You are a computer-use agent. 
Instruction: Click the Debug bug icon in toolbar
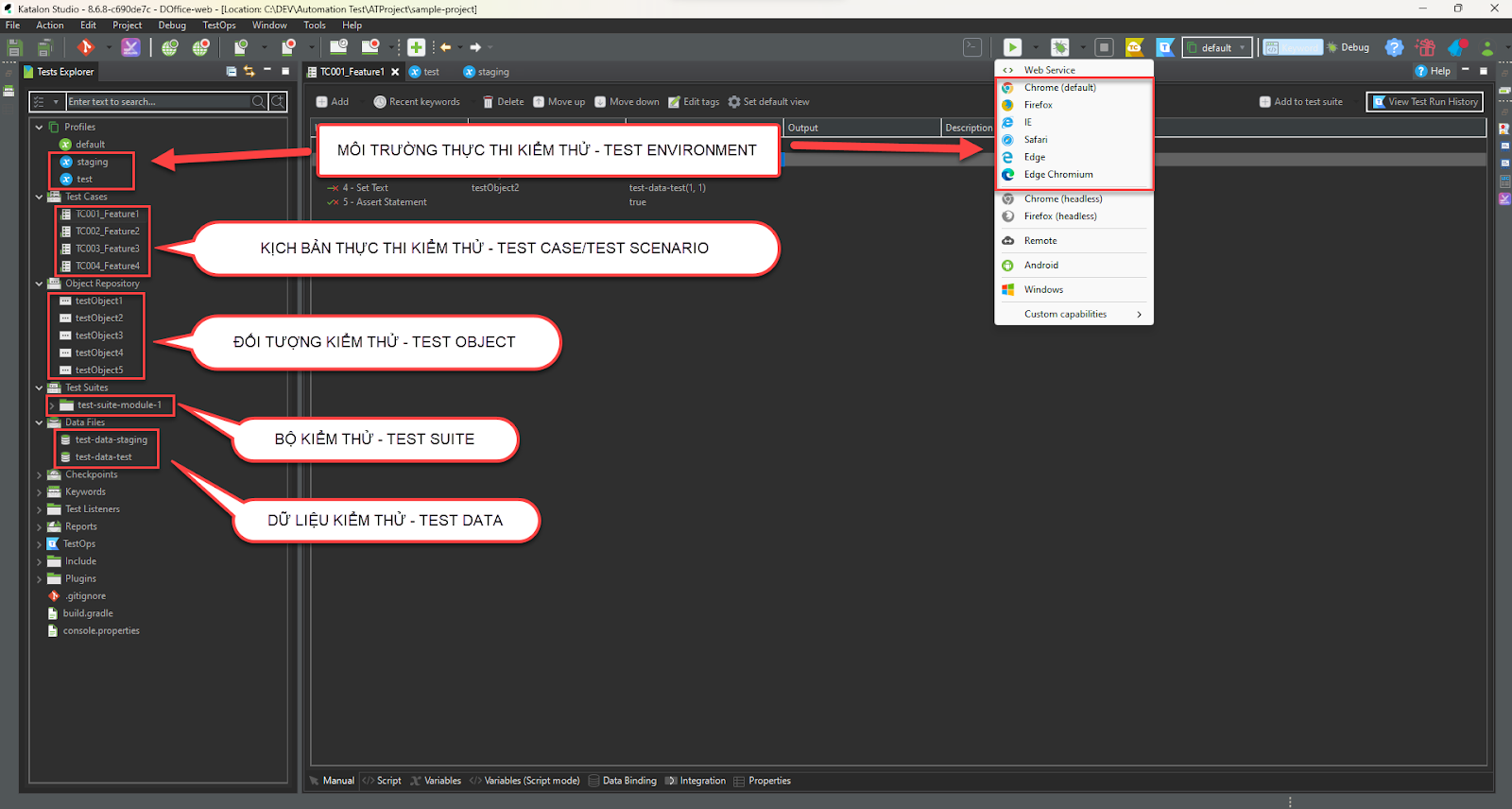coord(1060,47)
